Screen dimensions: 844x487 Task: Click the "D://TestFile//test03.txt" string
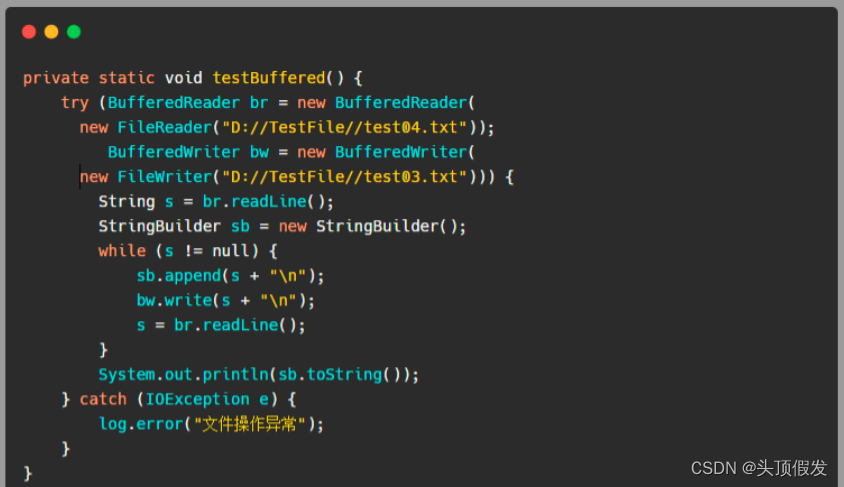click(344, 177)
